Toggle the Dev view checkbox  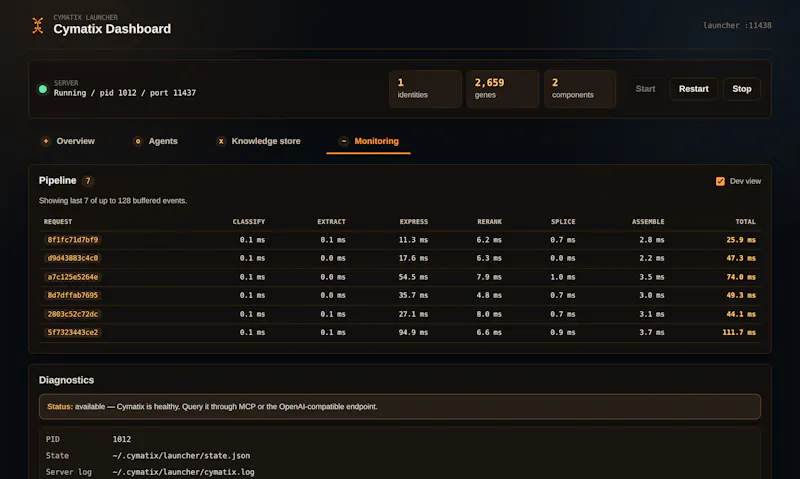720,181
